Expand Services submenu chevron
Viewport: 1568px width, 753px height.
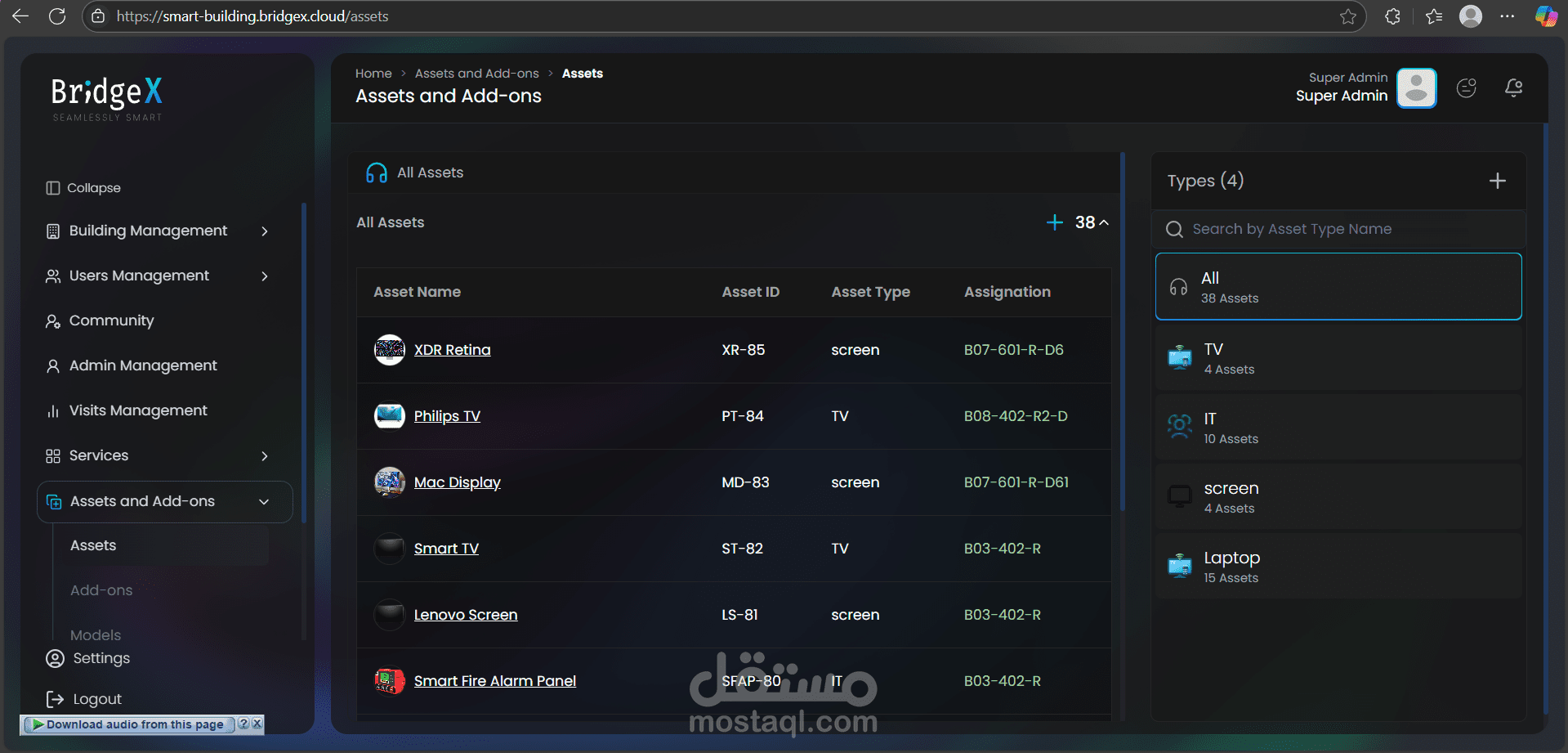point(265,456)
